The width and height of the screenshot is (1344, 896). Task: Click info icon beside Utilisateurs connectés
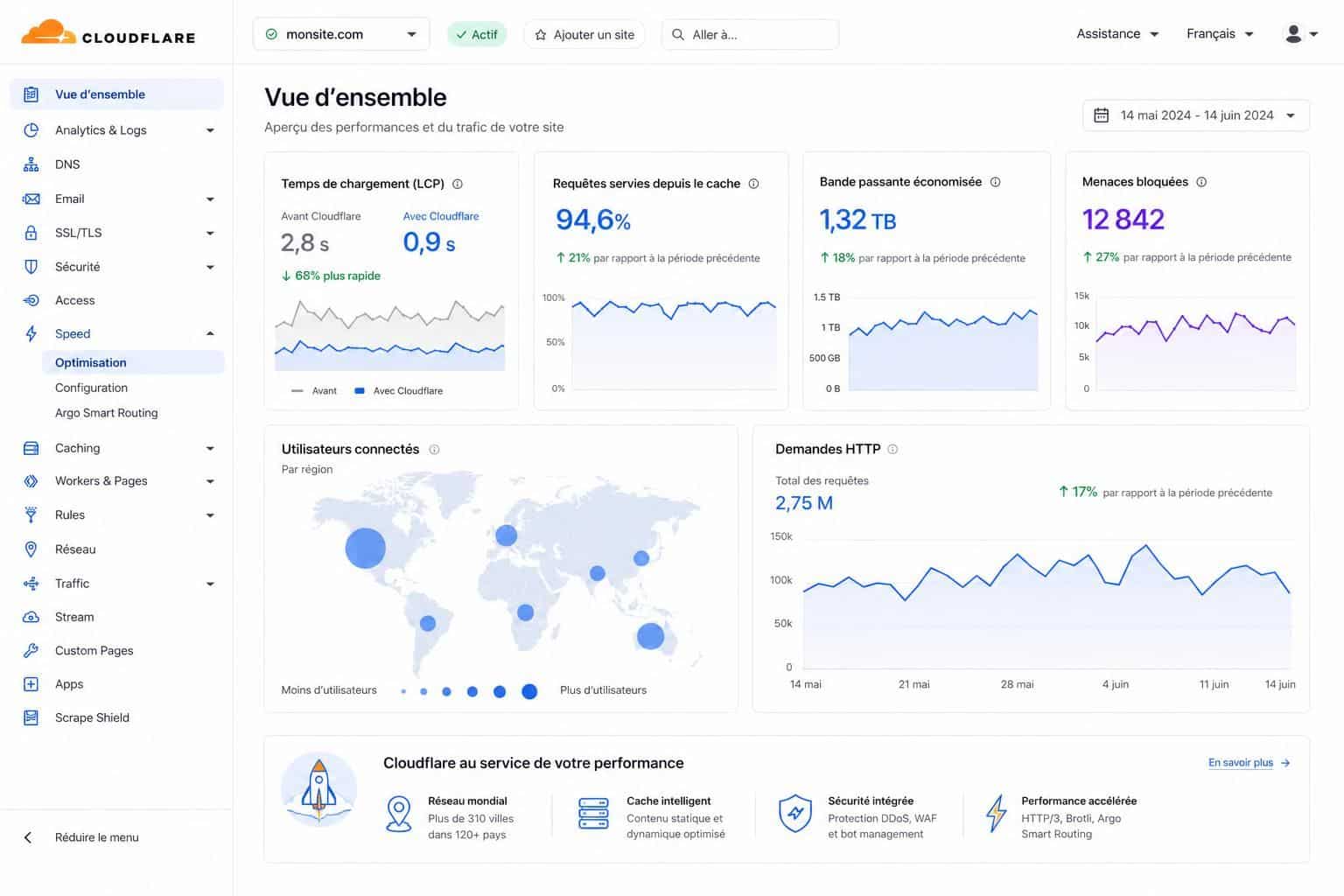[x=434, y=450]
